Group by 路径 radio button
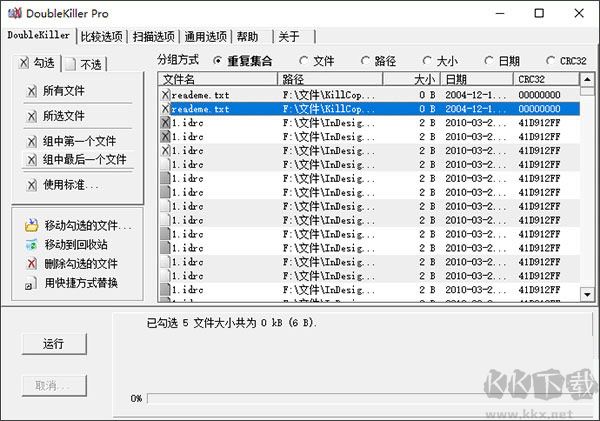Image resolution: width=600 pixels, height=421 pixels. point(365,61)
